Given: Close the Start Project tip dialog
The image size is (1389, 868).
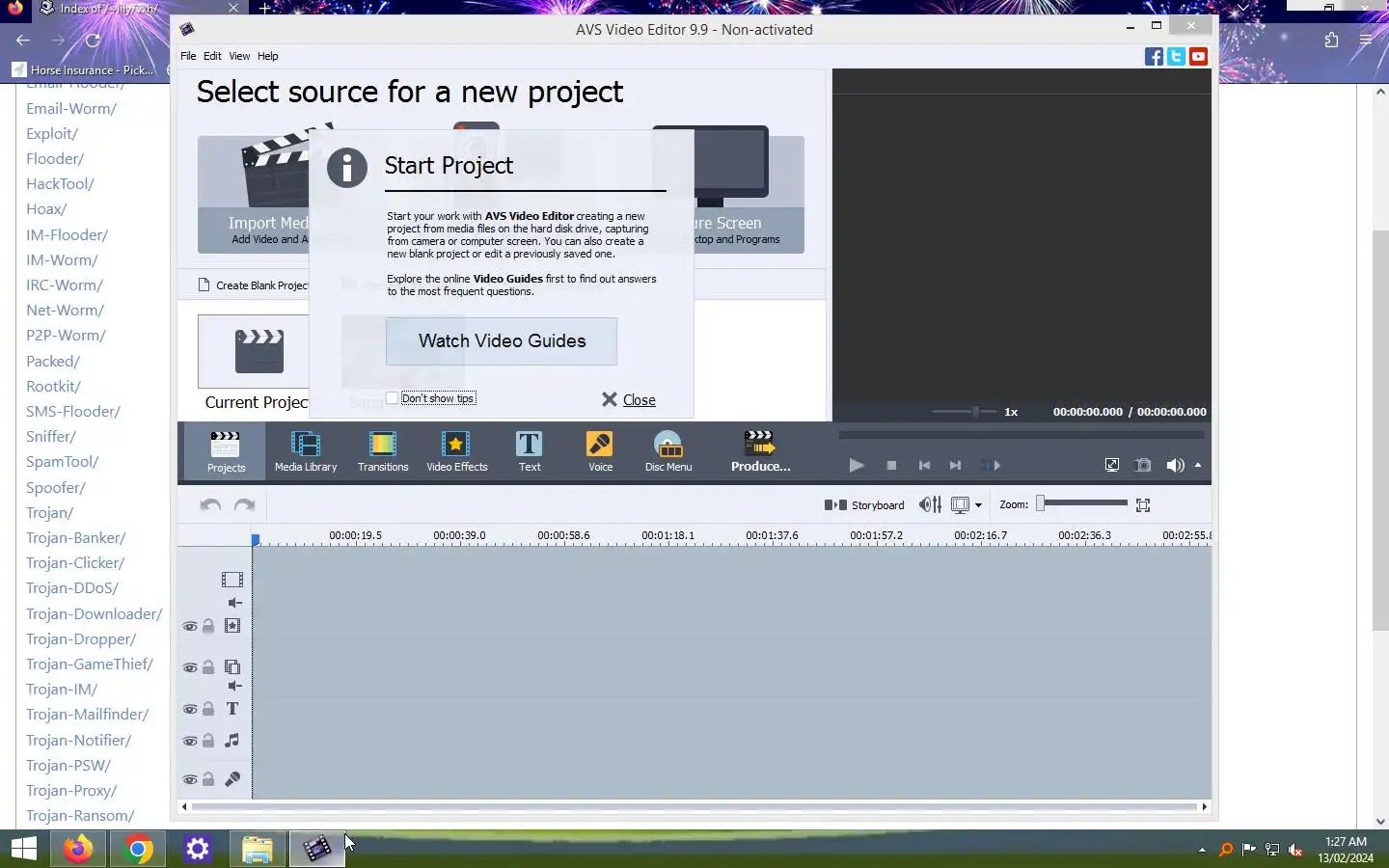Looking at the screenshot, I should coord(629,399).
